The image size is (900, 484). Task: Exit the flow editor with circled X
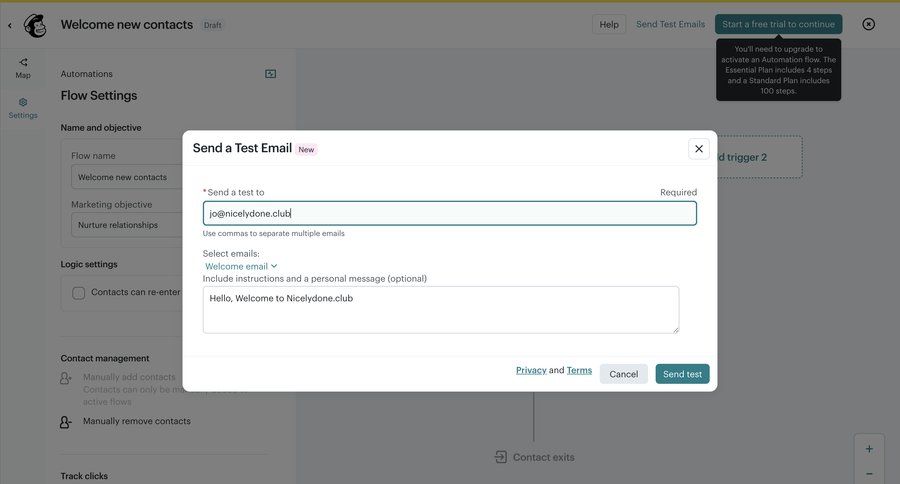868,24
